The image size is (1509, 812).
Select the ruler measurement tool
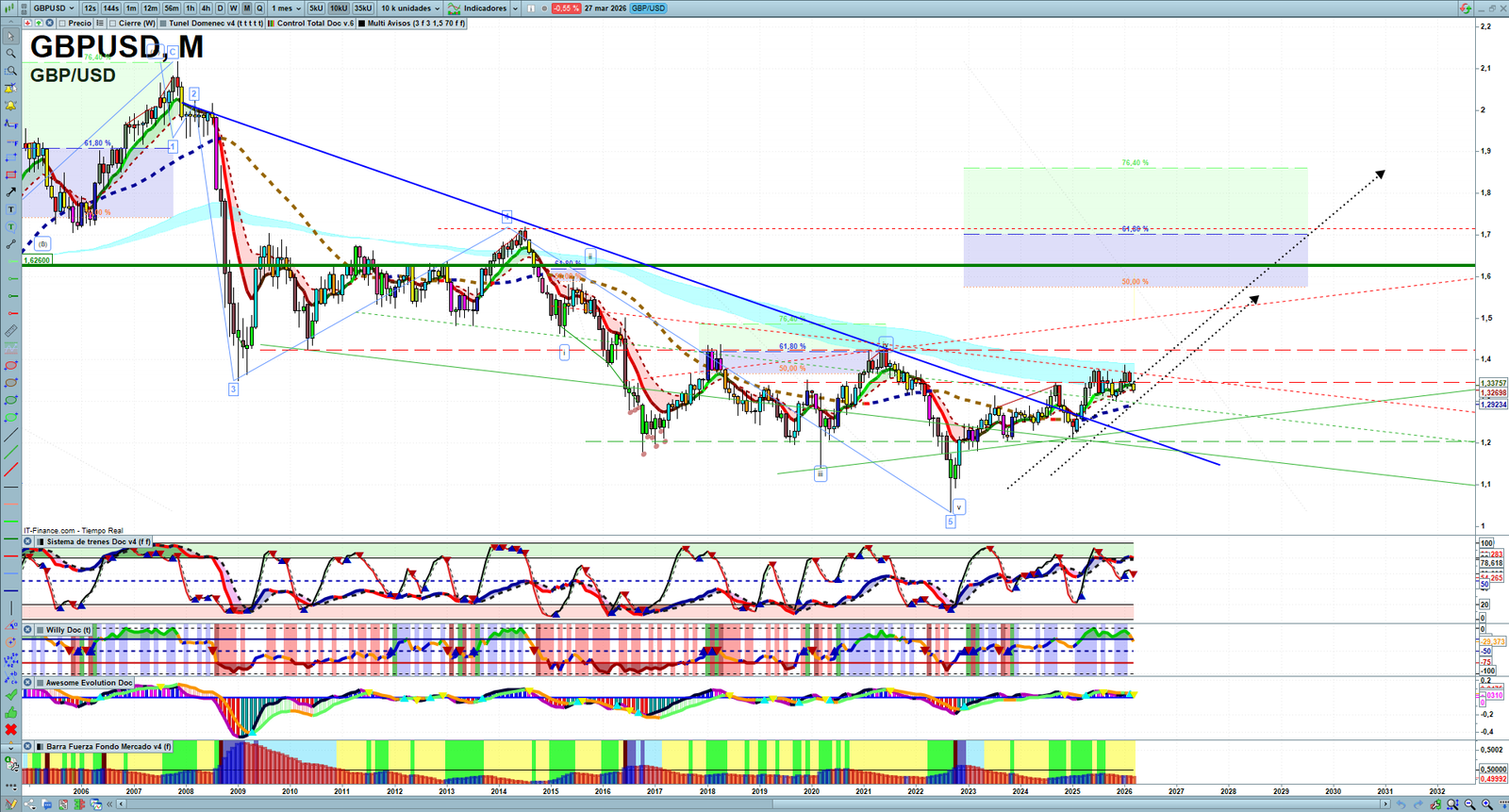point(10,331)
